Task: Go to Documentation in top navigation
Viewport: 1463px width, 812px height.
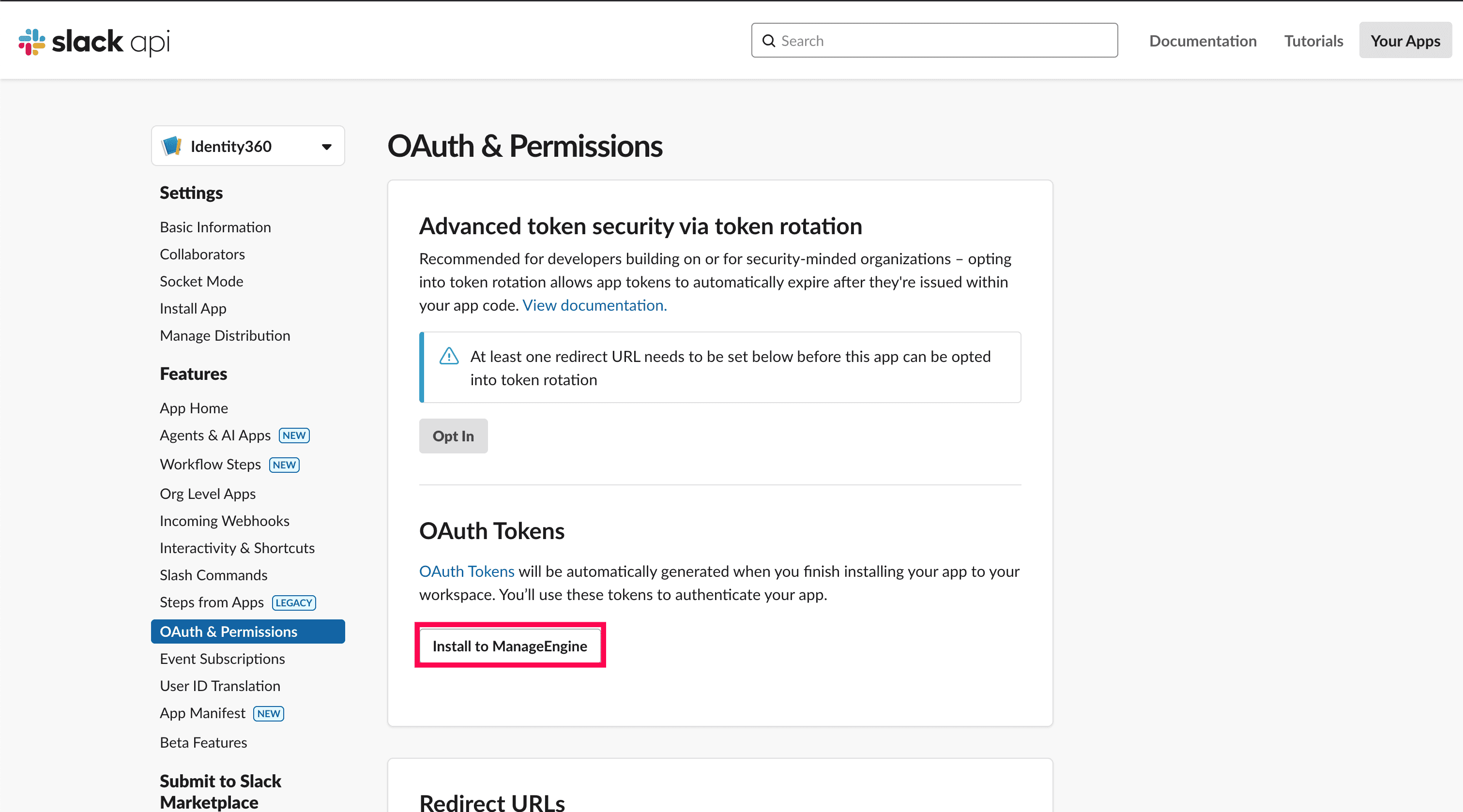Action: pyautogui.click(x=1203, y=41)
